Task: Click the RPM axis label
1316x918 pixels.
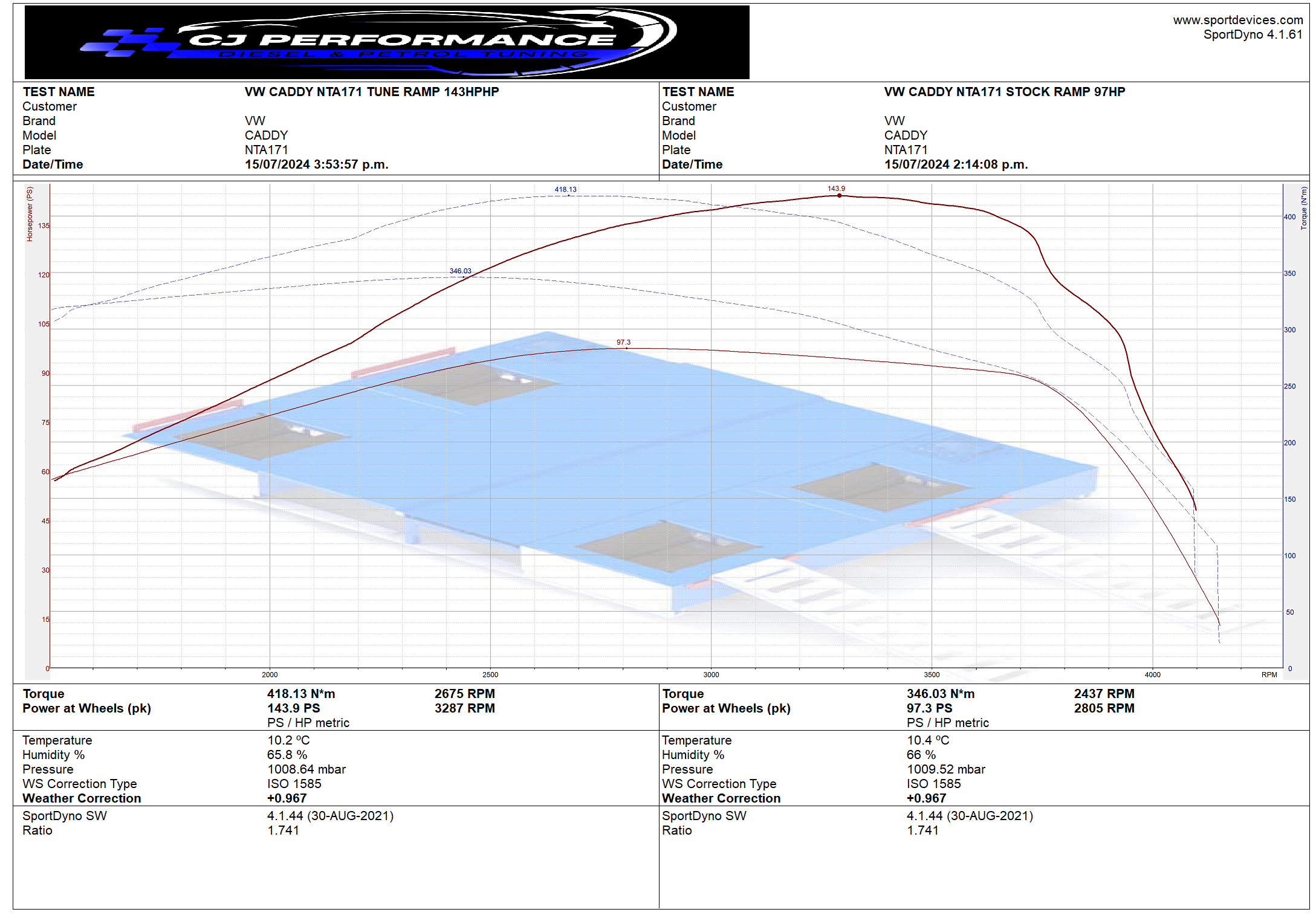Action: (1269, 675)
